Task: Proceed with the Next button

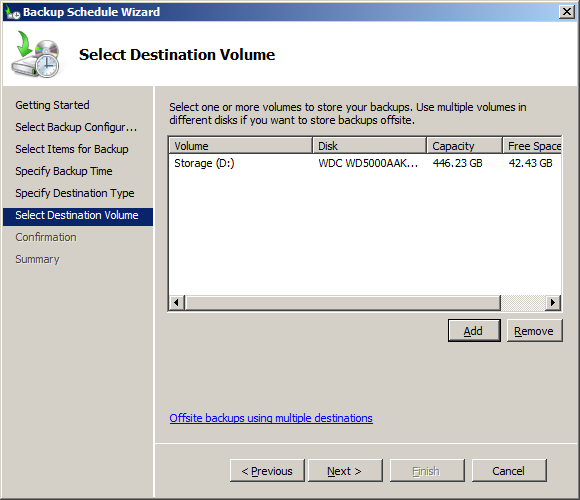Action: (x=345, y=471)
